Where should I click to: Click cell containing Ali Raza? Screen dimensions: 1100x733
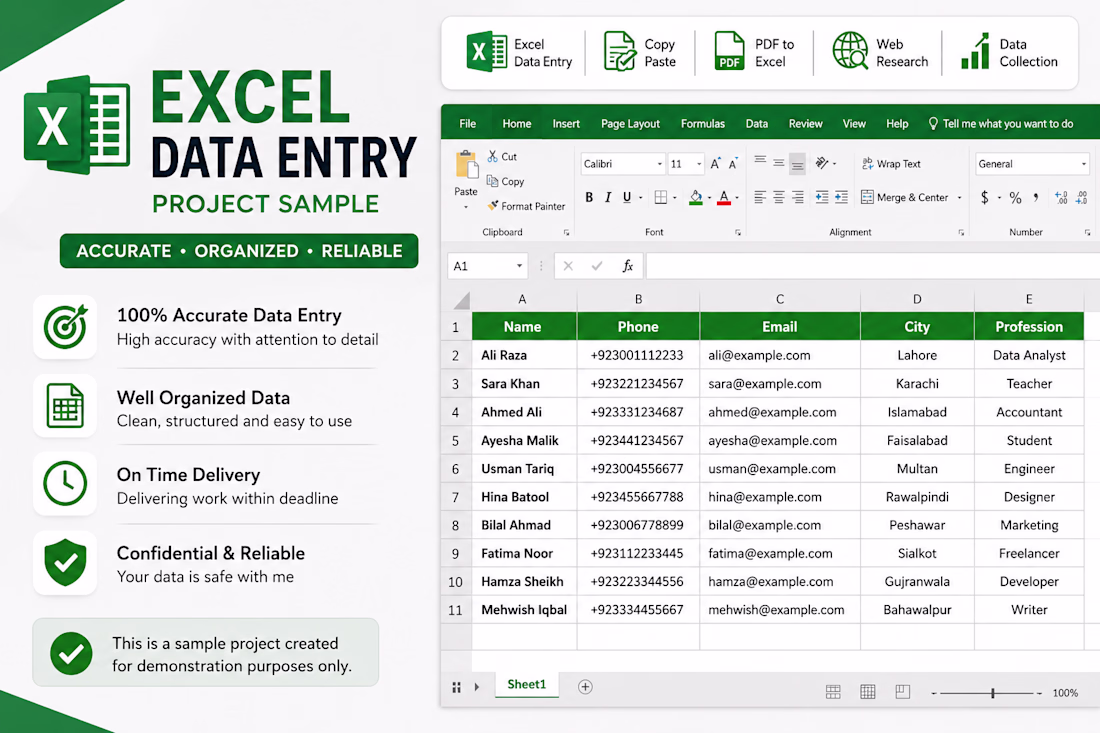[524, 355]
